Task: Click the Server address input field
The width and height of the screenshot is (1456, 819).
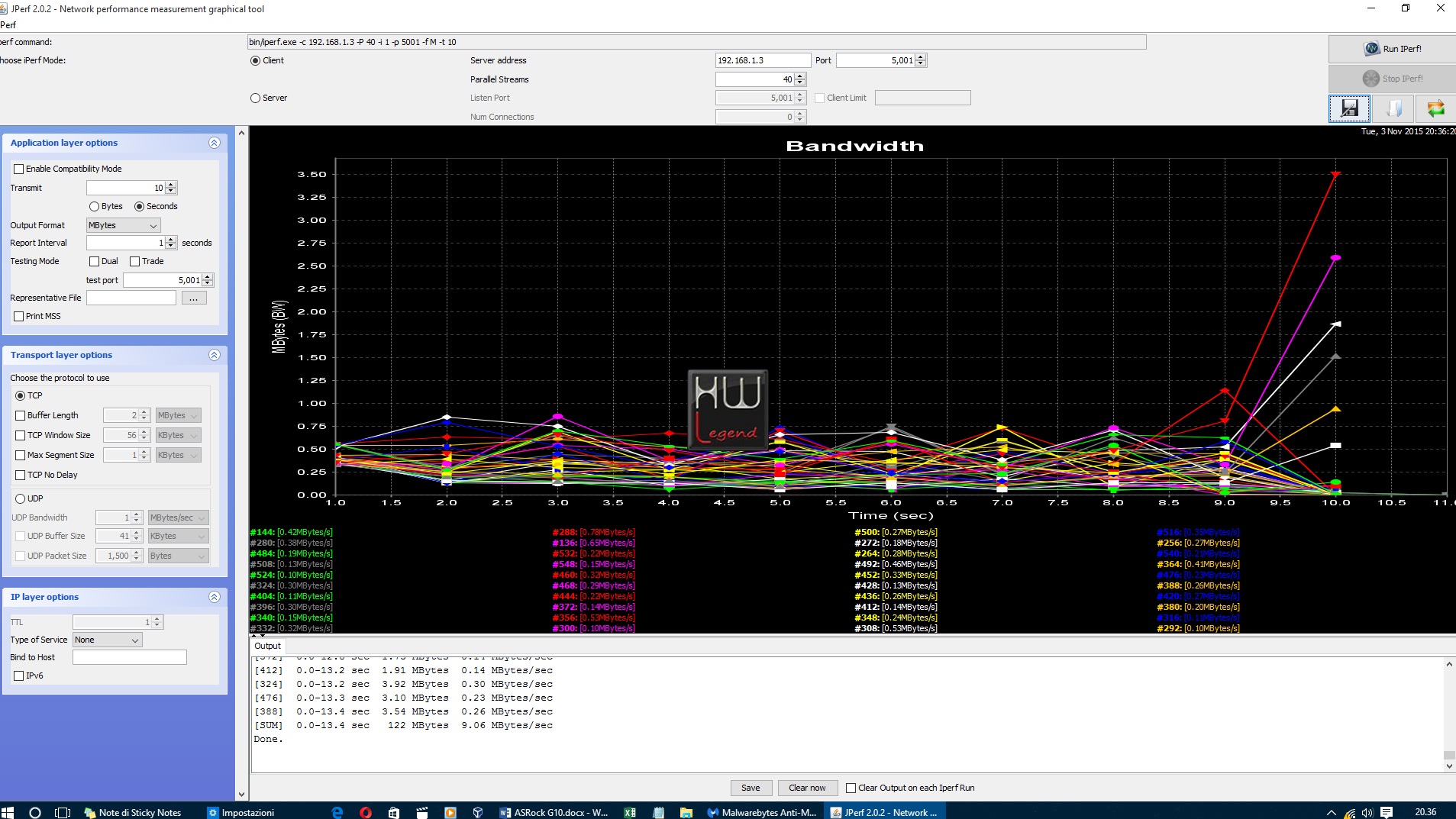Action: point(763,60)
